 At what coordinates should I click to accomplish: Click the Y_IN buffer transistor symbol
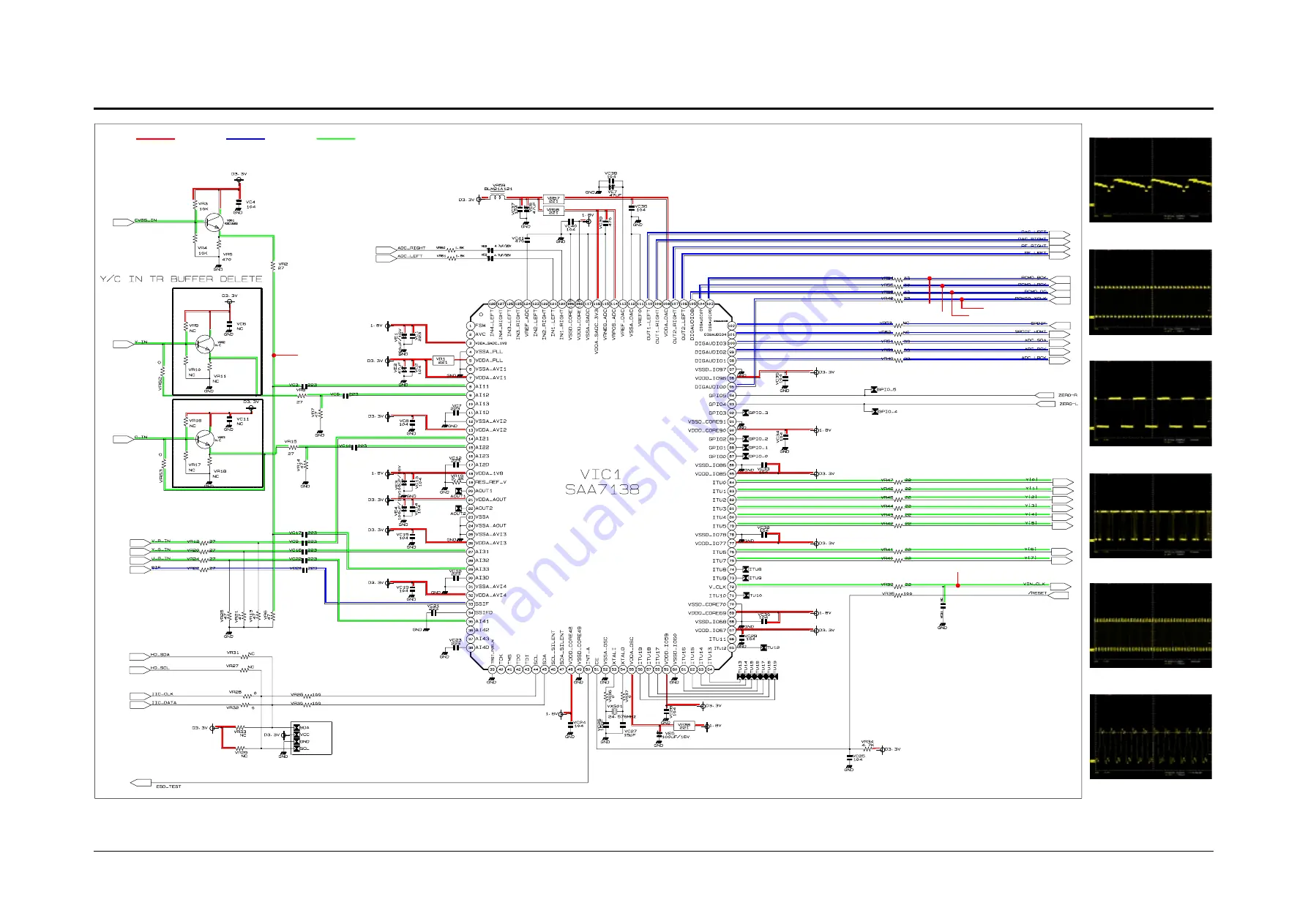(x=204, y=344)
